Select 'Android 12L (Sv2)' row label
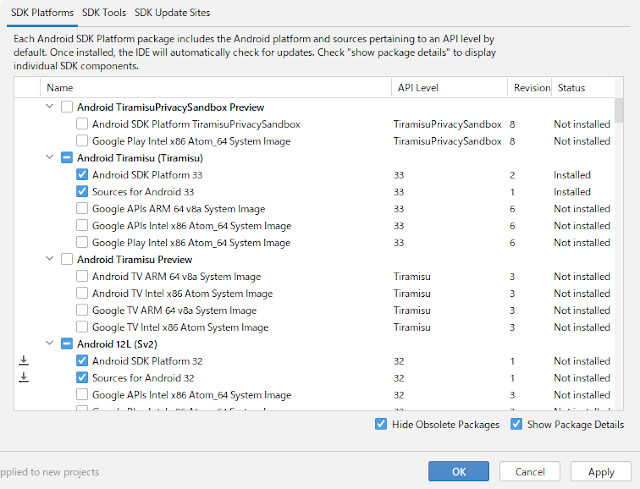This screenshot has height=489, width=640. point(117,344)
